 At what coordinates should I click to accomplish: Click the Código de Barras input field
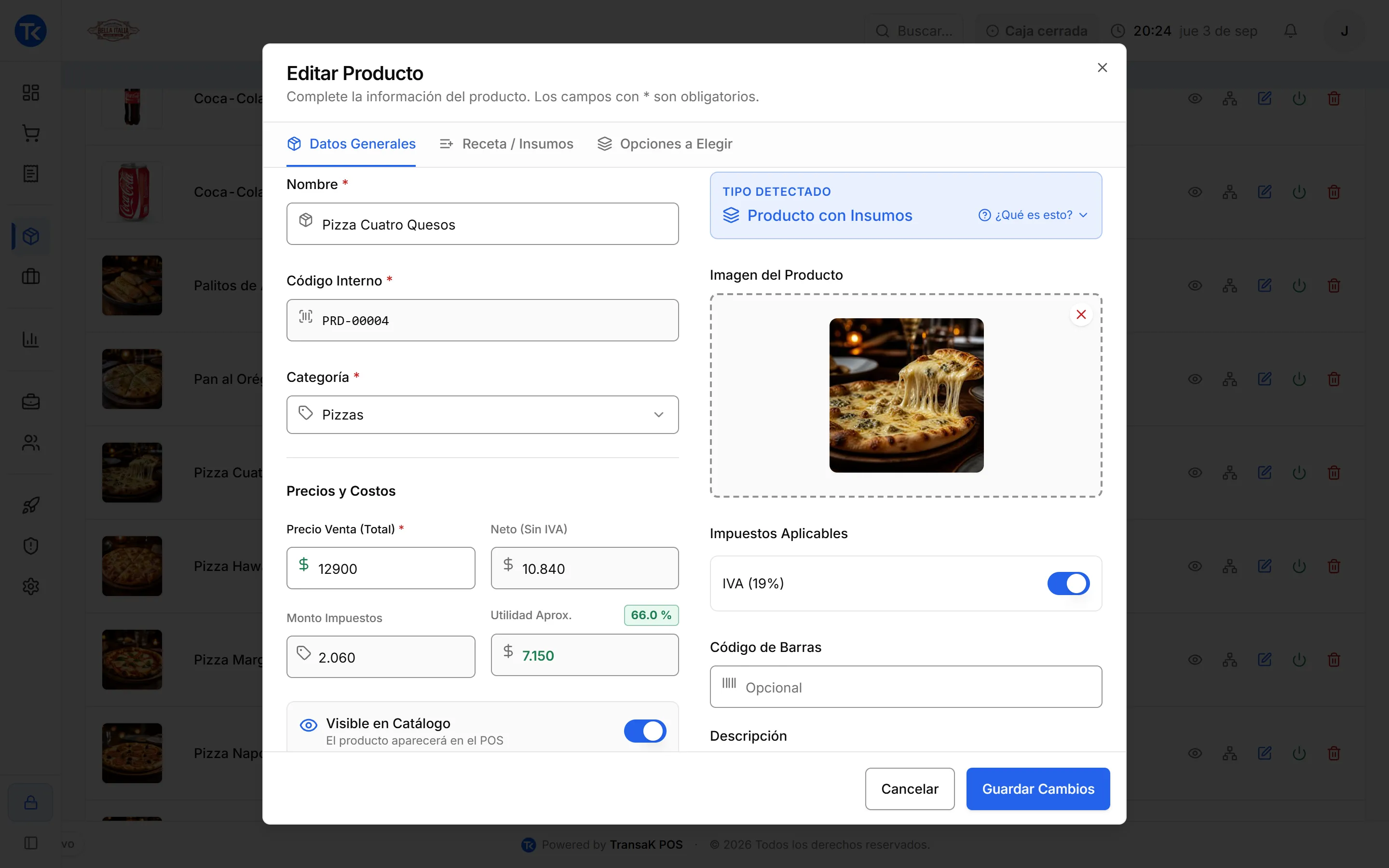coord(906,687)
